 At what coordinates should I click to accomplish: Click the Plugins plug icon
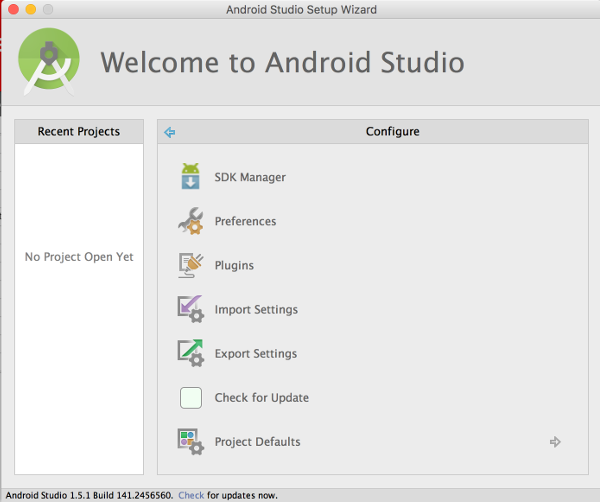tap(191, 265)
